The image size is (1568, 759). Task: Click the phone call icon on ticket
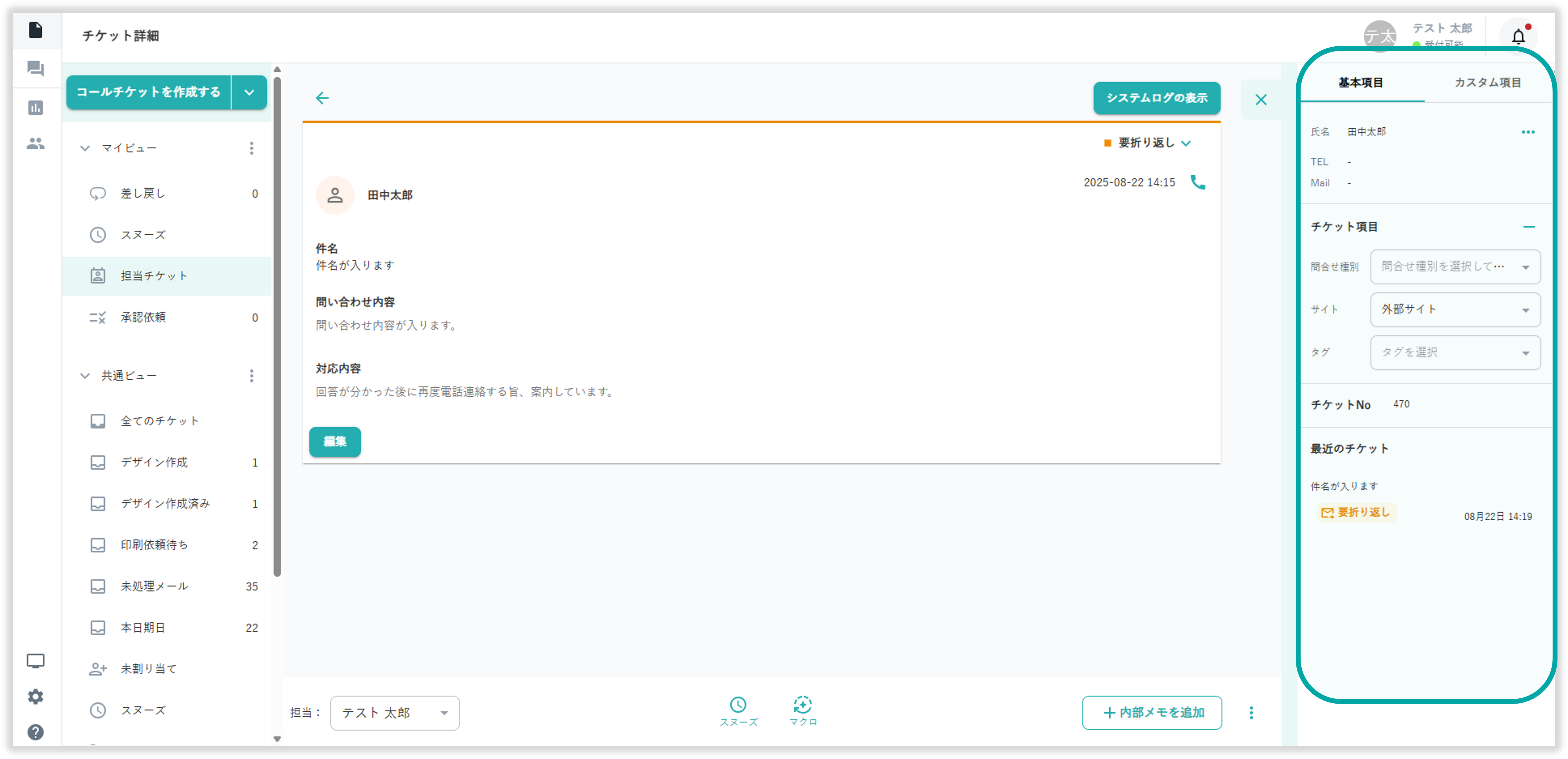1197,183
